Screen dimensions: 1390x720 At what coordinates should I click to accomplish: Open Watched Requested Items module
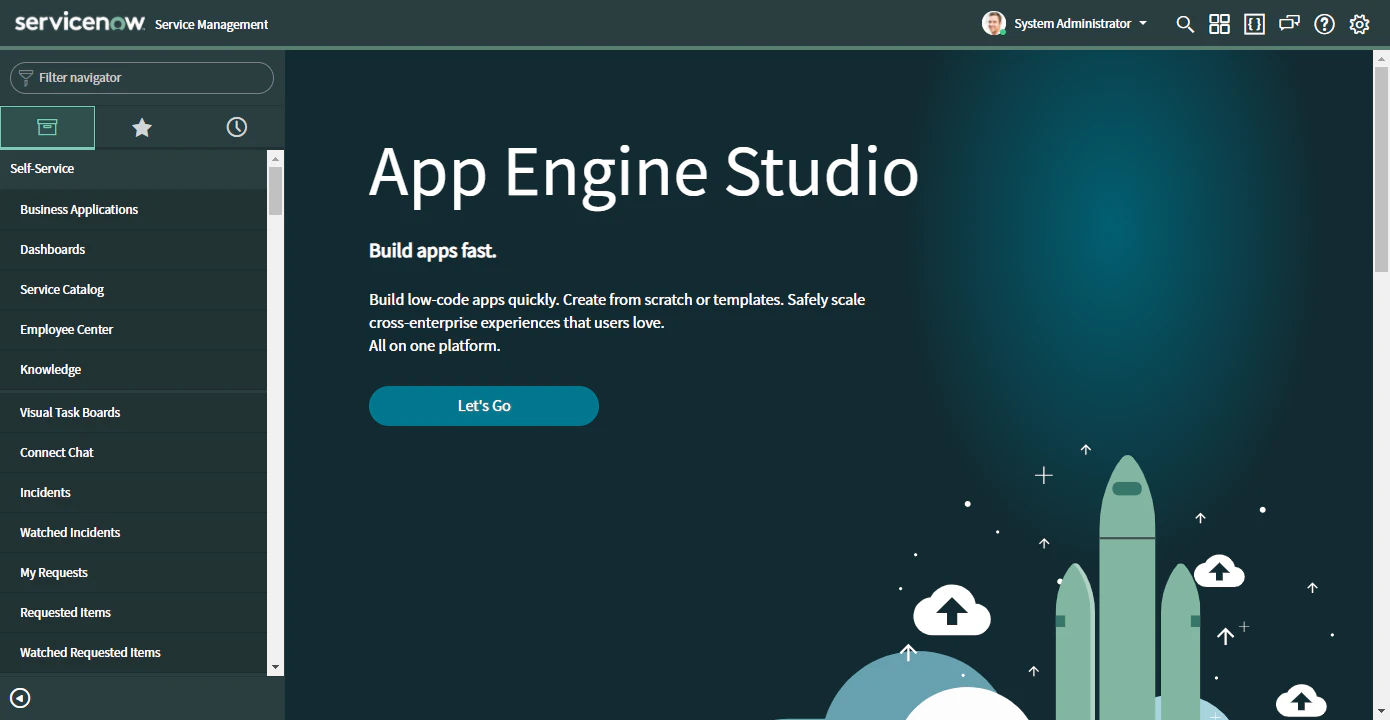[134, 653]
